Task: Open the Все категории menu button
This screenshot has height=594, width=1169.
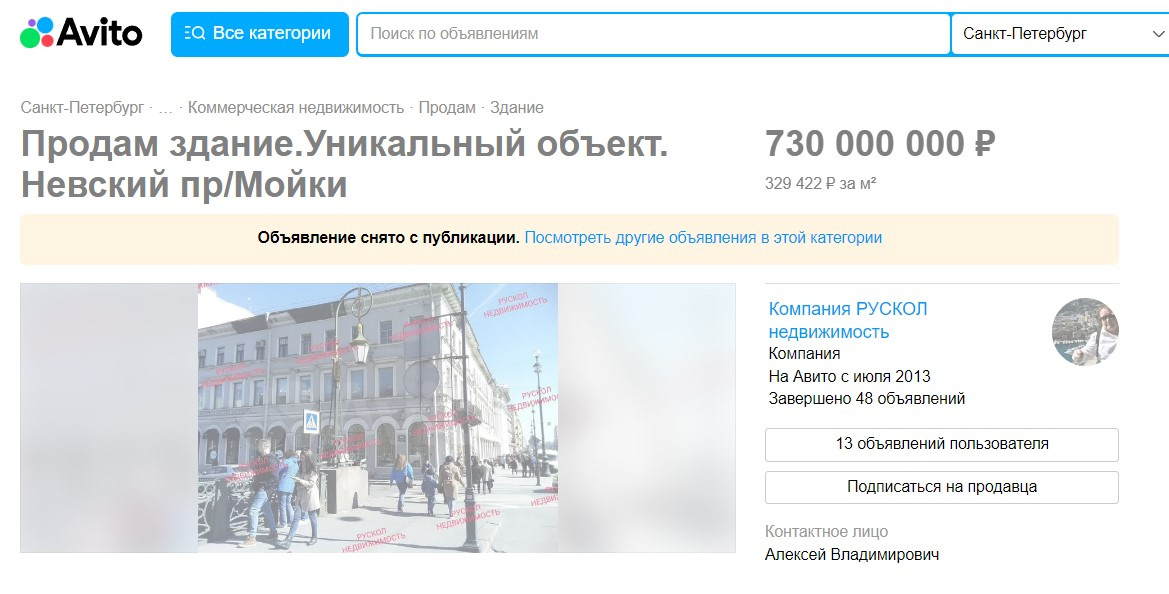Action: coord(259,34)
